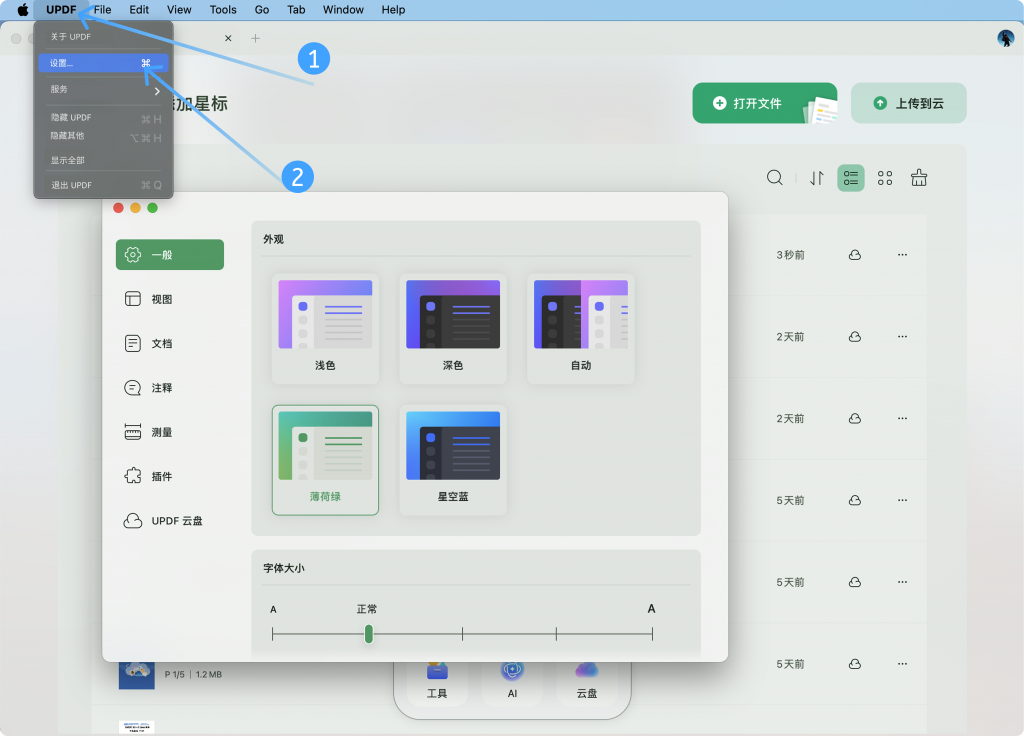Open the 一般 settings section
Screen dimensions: 1024x736
pyautogui.click(x=170, y=255)
